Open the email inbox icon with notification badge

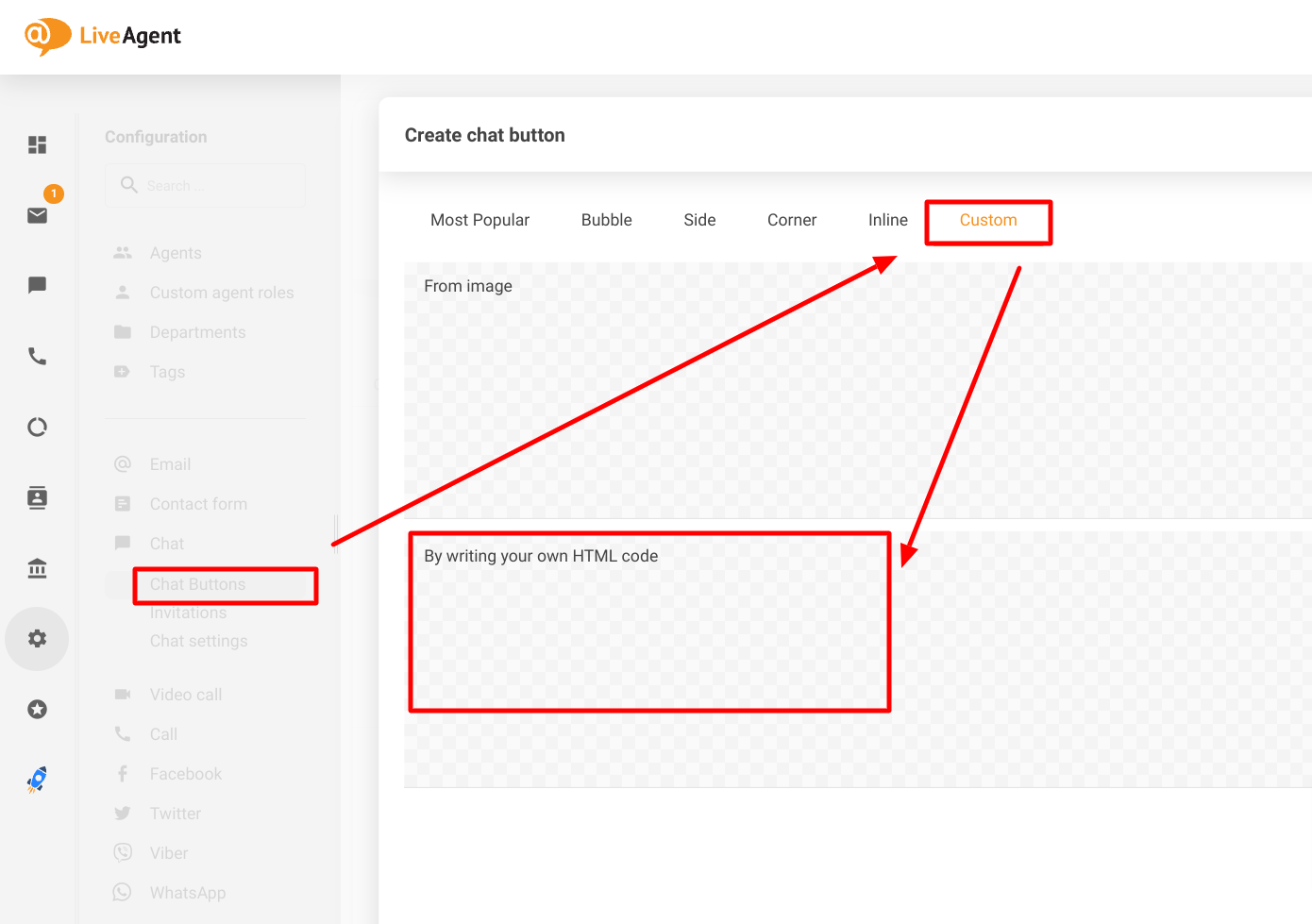(x=37, y=215)
